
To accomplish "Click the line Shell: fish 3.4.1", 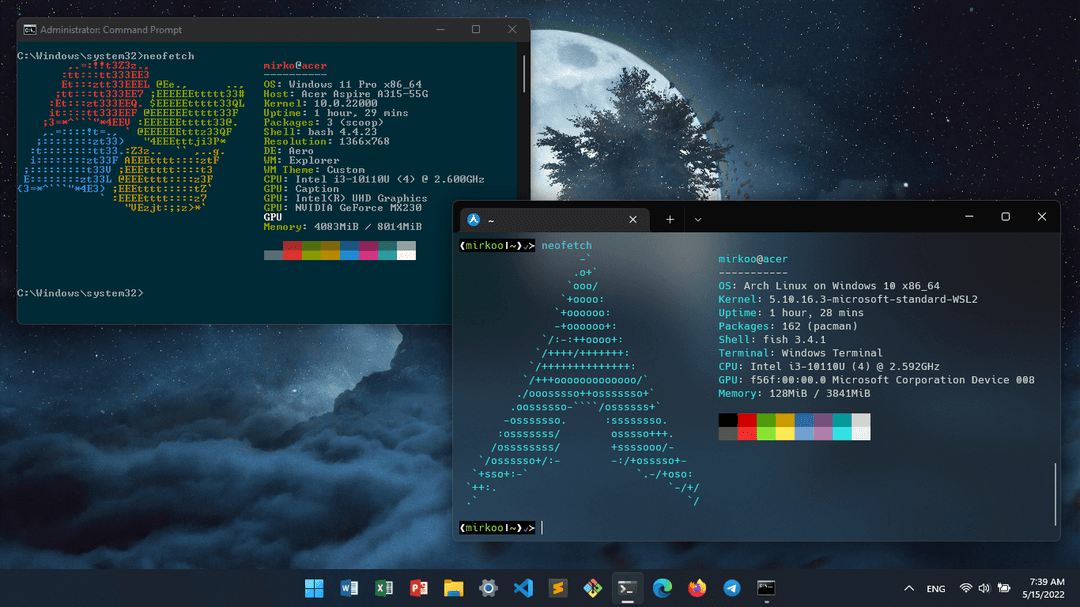I will pos(772,340).
